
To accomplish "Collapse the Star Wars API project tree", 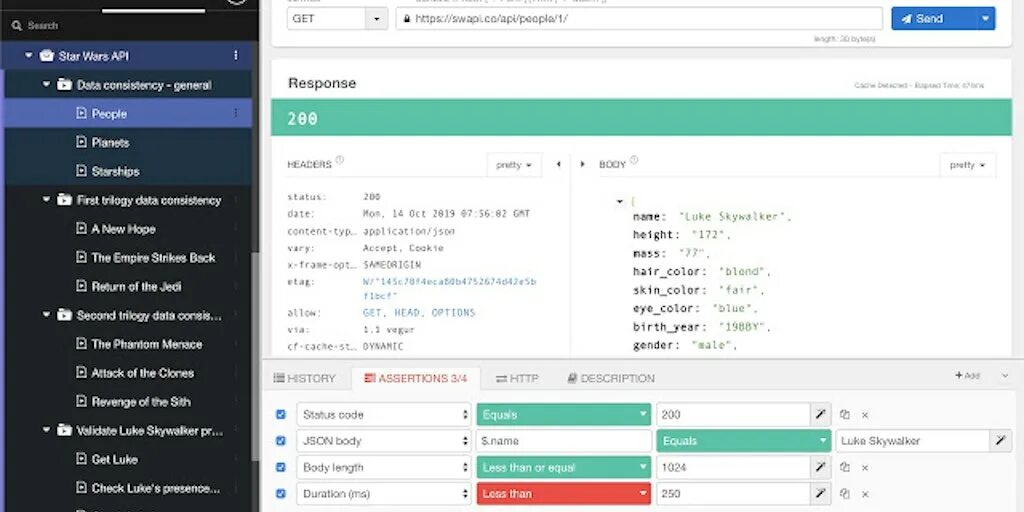I will point(28,56).
